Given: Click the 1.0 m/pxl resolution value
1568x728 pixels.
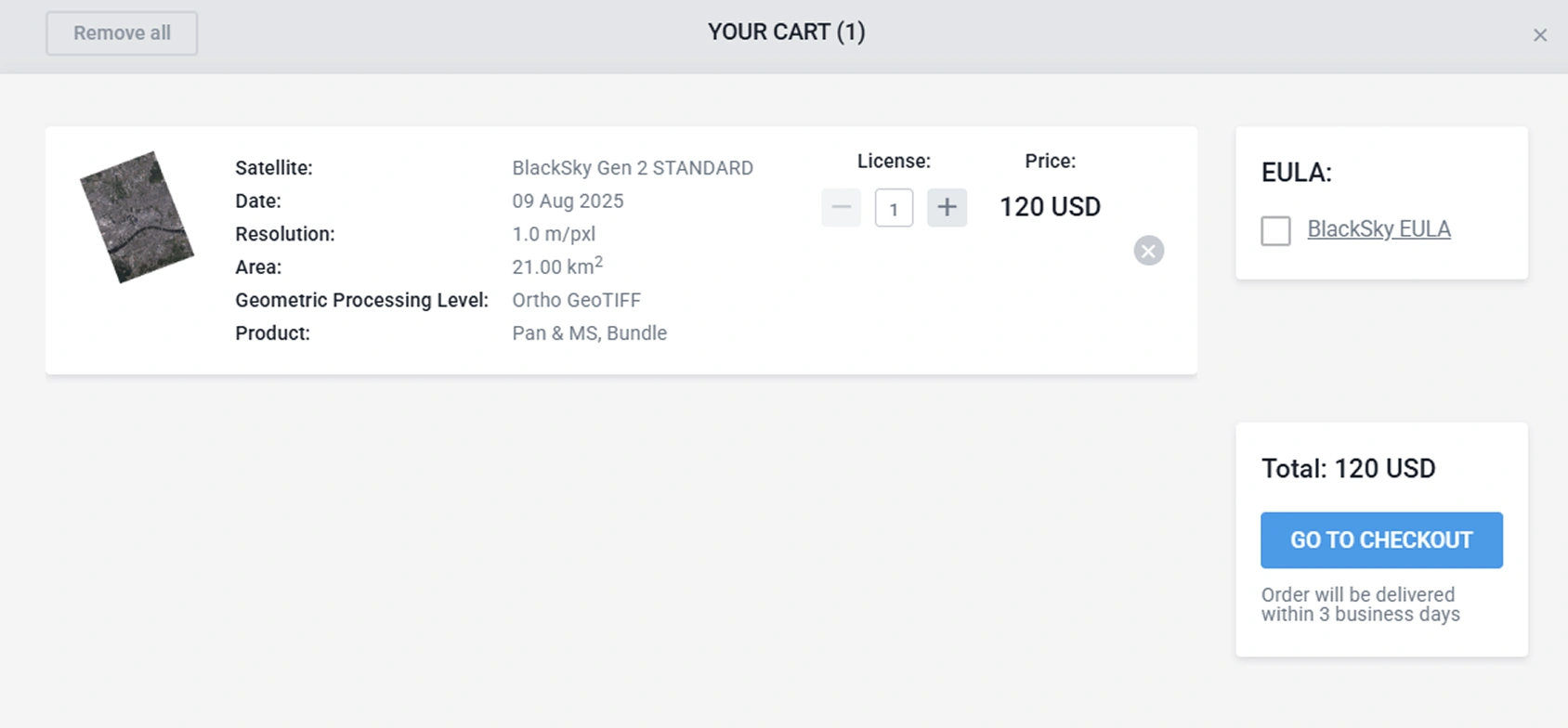Looking at the screenshot, I should click(x=554, y=234).
